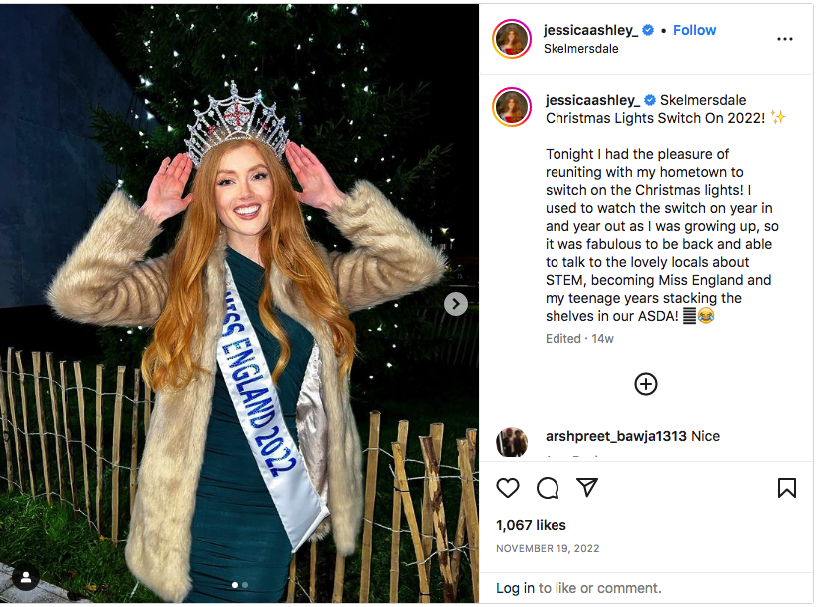Viewport: 819px width, 607px height.
Task: Click the Log in link
Action: (515, 588)
